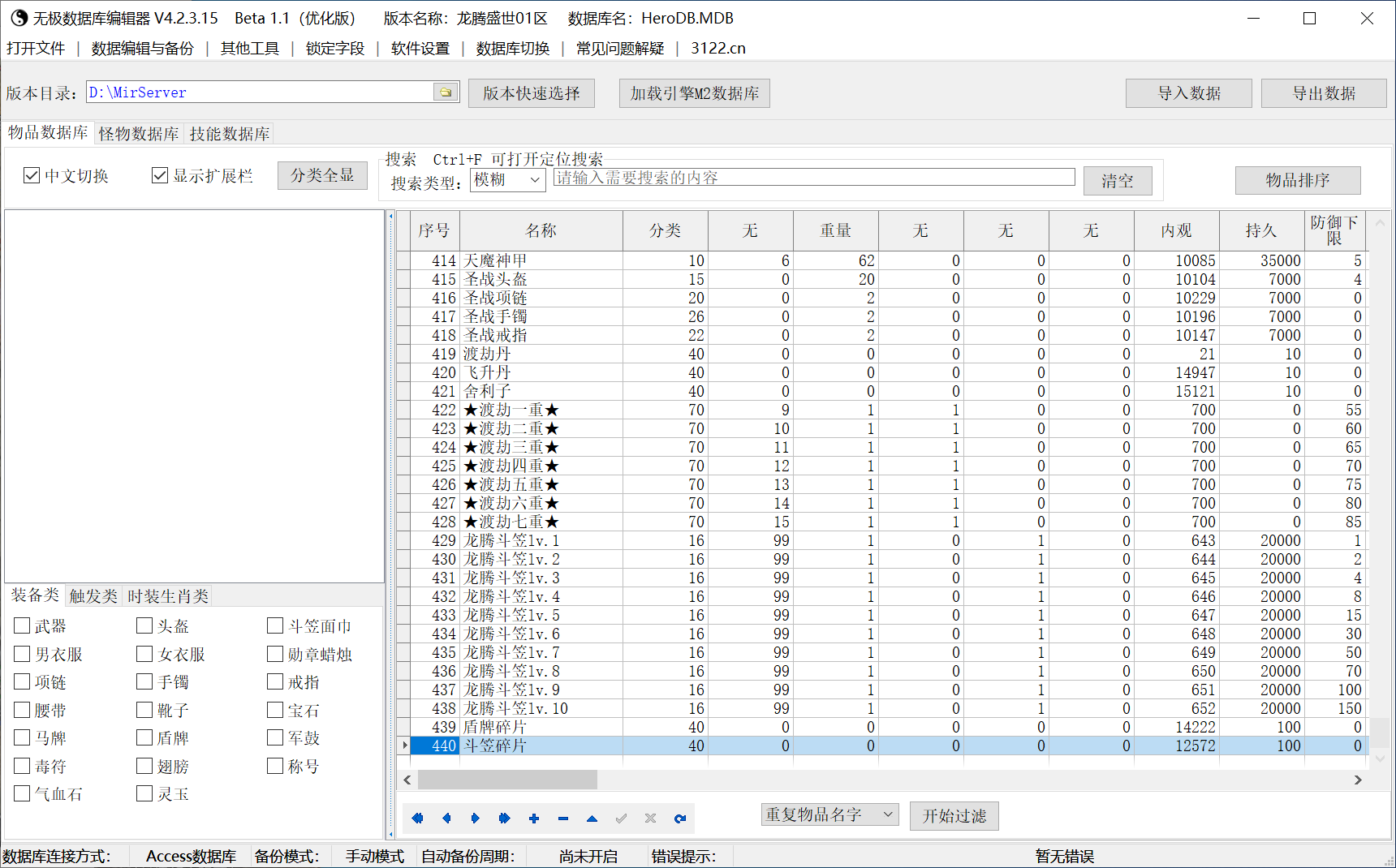Check the 头盔 category checkbox

pos(144,625)
